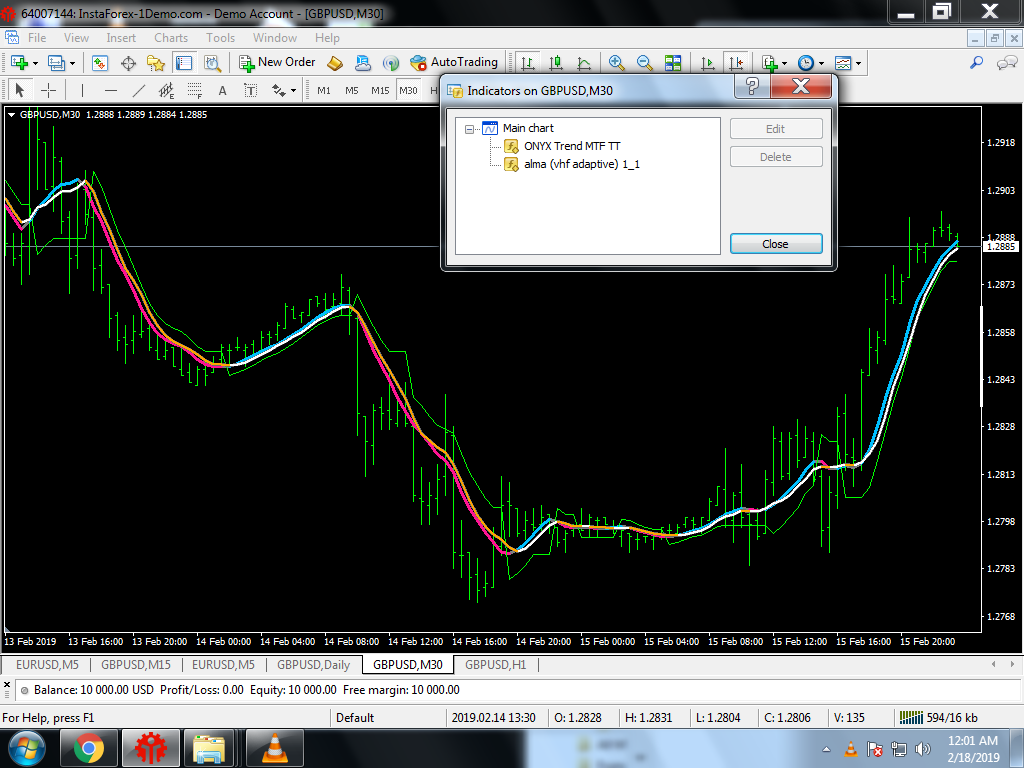Zoom in on the chart
This screenshot has width=1024, height=768.
616,63
